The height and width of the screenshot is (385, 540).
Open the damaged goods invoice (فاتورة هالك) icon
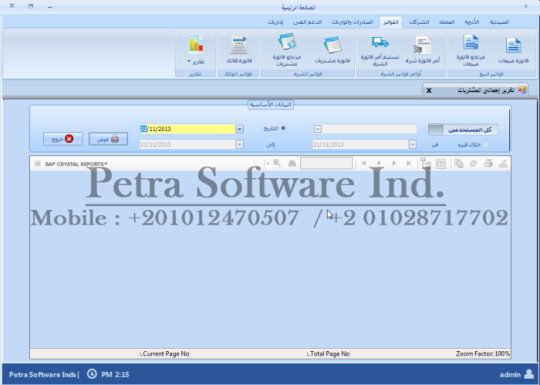click(x=239, y=51)
